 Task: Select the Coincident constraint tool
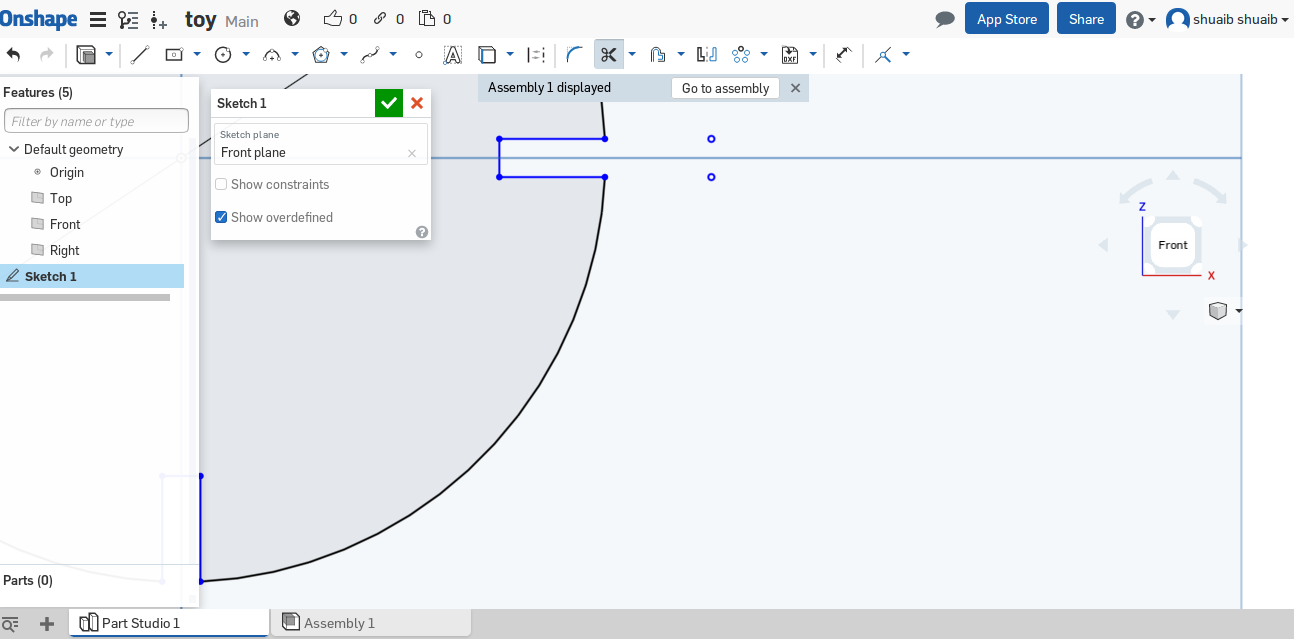883,54
